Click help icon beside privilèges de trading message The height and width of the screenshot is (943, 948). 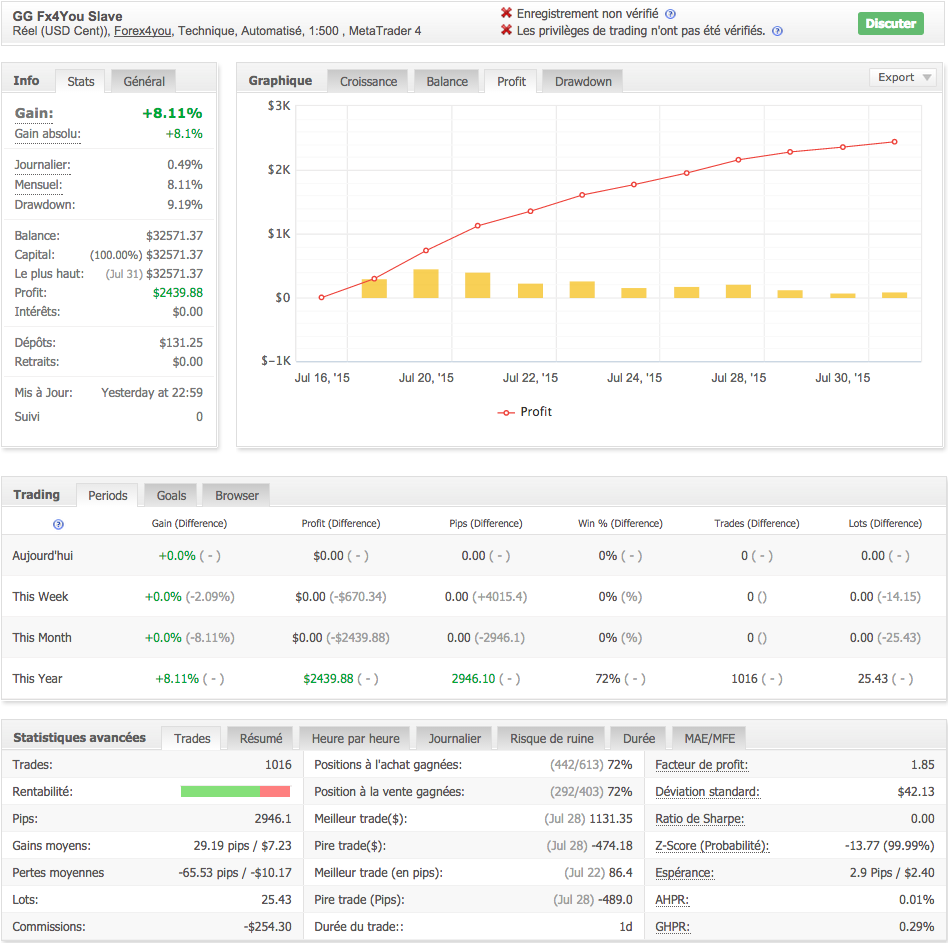[777, 31]
